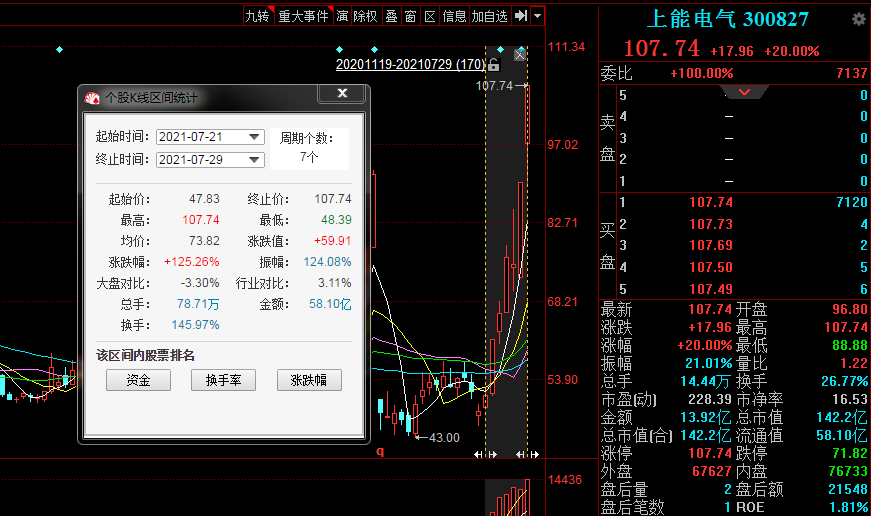The image size is (871, 516).
Task: Activate the 区 range statistics toolbar button
Action: [429, 16]
